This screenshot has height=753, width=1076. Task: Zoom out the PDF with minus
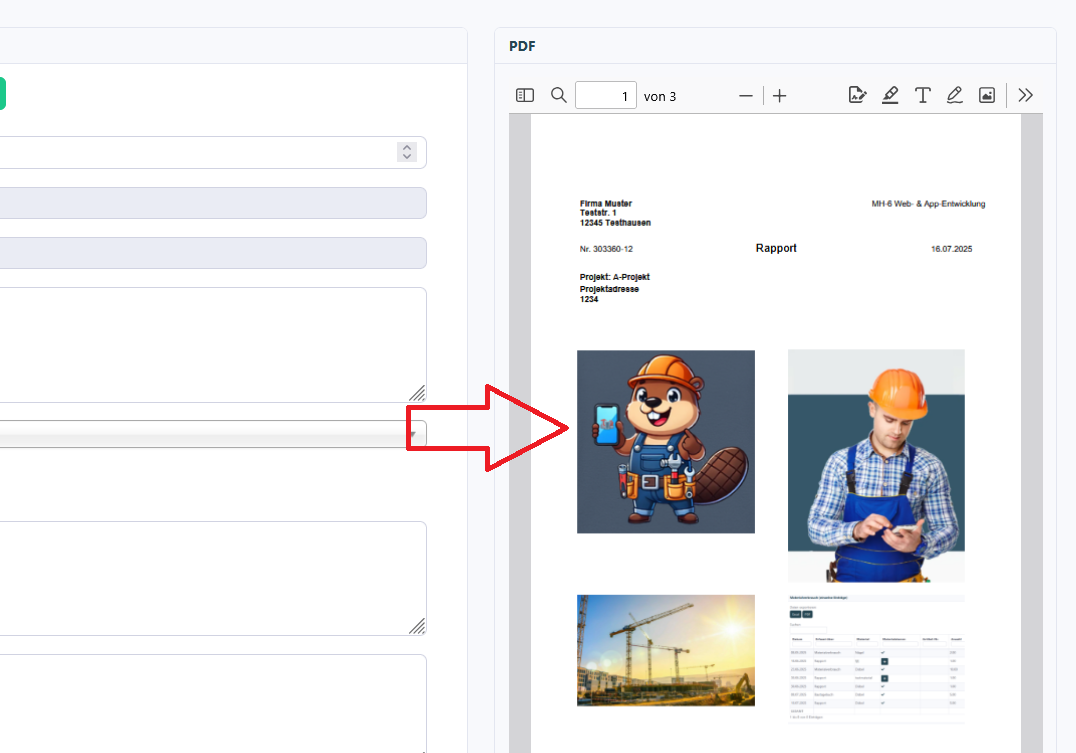(746, 96)
